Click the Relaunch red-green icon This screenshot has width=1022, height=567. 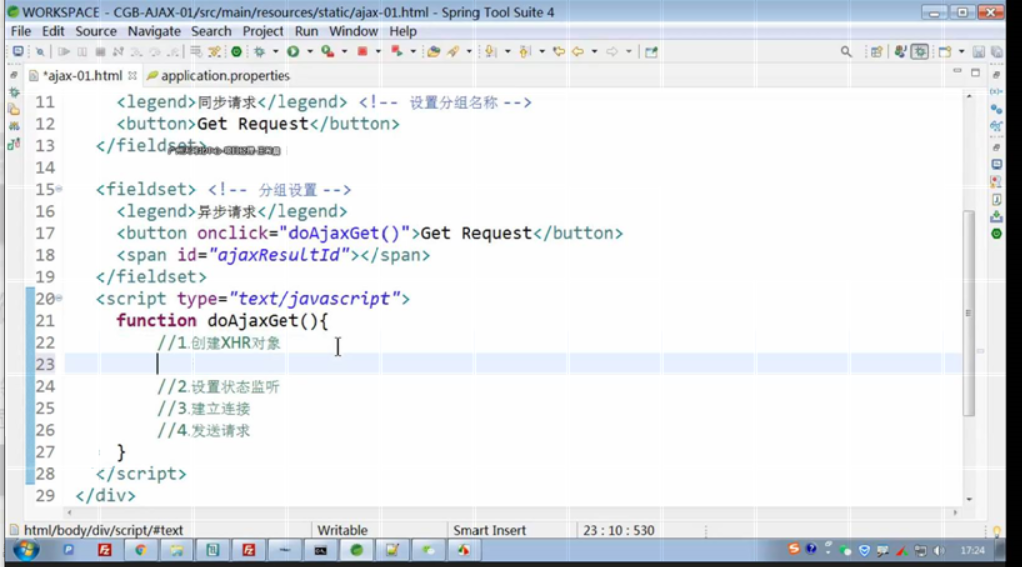click(396, 51)
